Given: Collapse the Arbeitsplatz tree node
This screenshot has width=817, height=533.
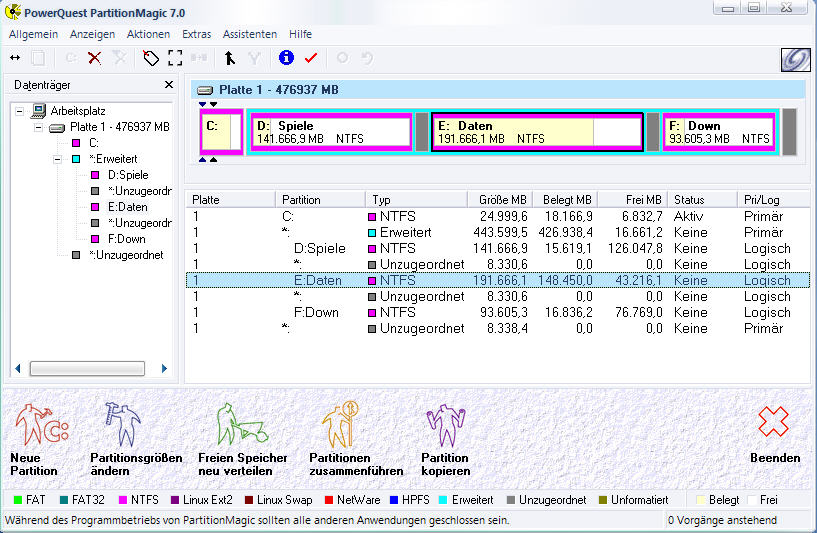Looking at the screenshot, I should (20, 111).
